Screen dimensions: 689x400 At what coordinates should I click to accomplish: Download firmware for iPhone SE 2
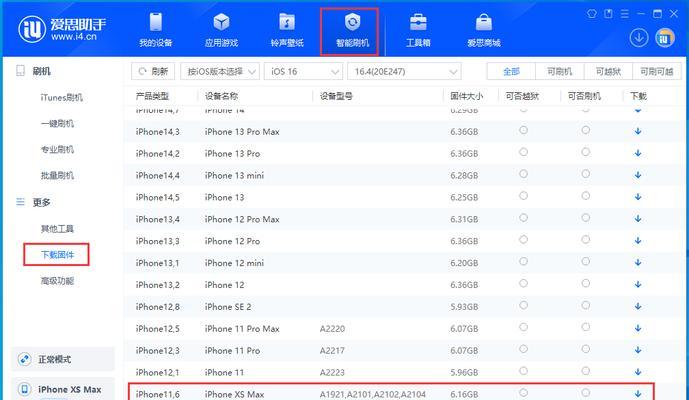click(638, 306)
